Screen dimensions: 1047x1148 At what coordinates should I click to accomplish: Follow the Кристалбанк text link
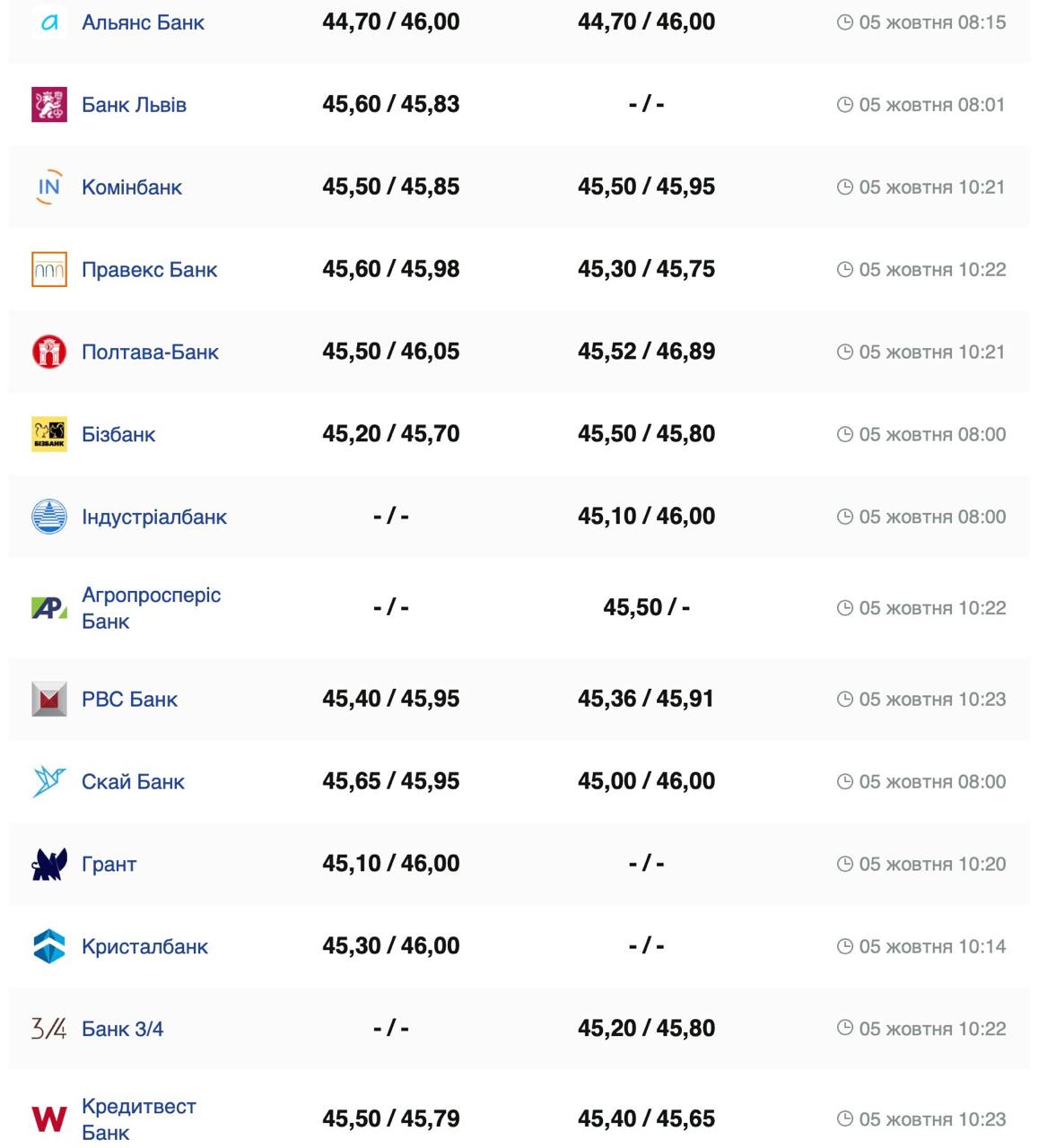144,946
